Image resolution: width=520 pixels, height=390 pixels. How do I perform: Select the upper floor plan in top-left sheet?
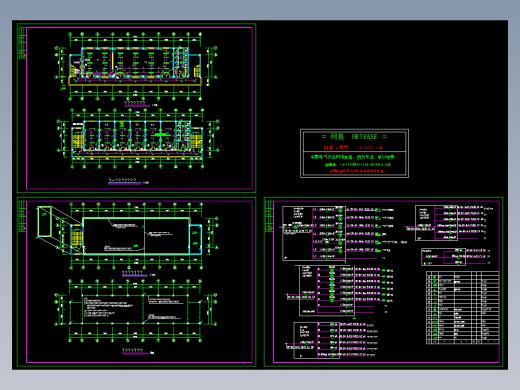(136, 67)
